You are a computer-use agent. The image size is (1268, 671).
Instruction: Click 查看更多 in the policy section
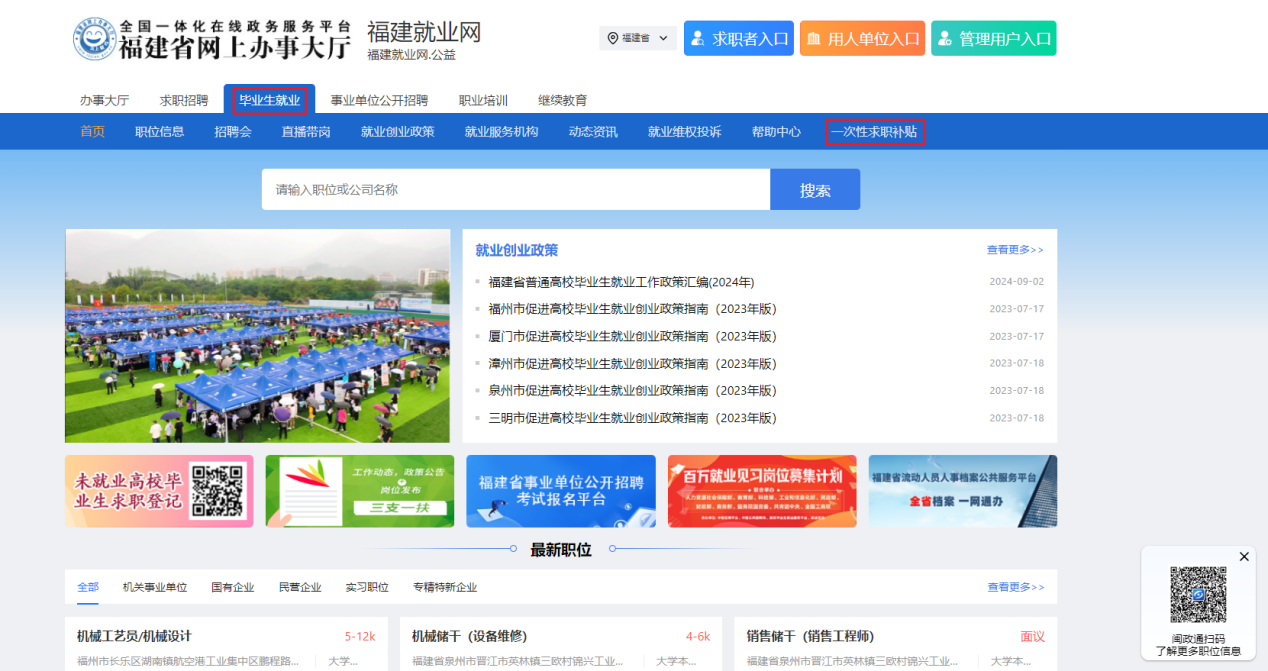(x=1014, y=250)
